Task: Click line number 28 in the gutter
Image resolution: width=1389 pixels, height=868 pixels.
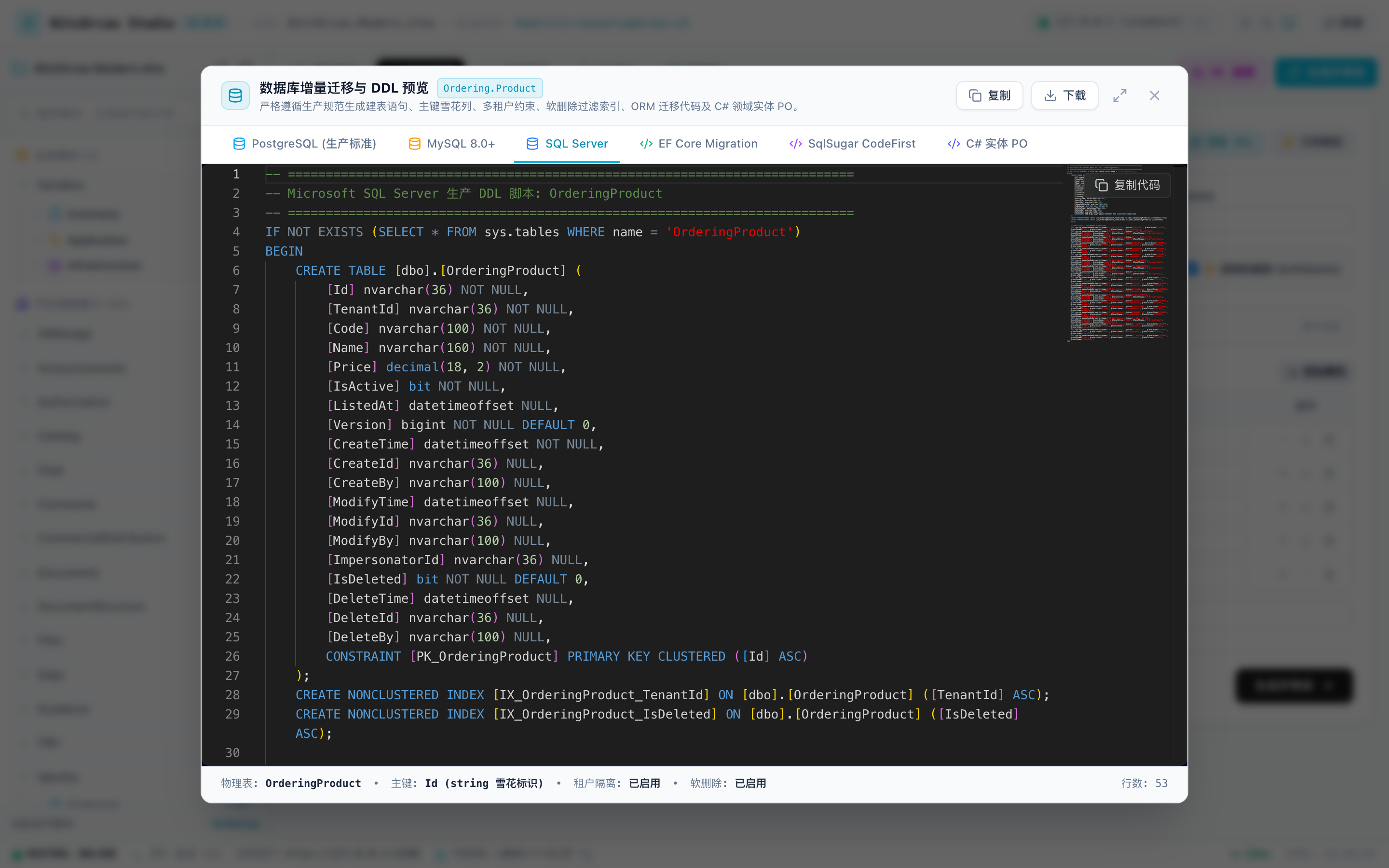Action: coord(232,695)
